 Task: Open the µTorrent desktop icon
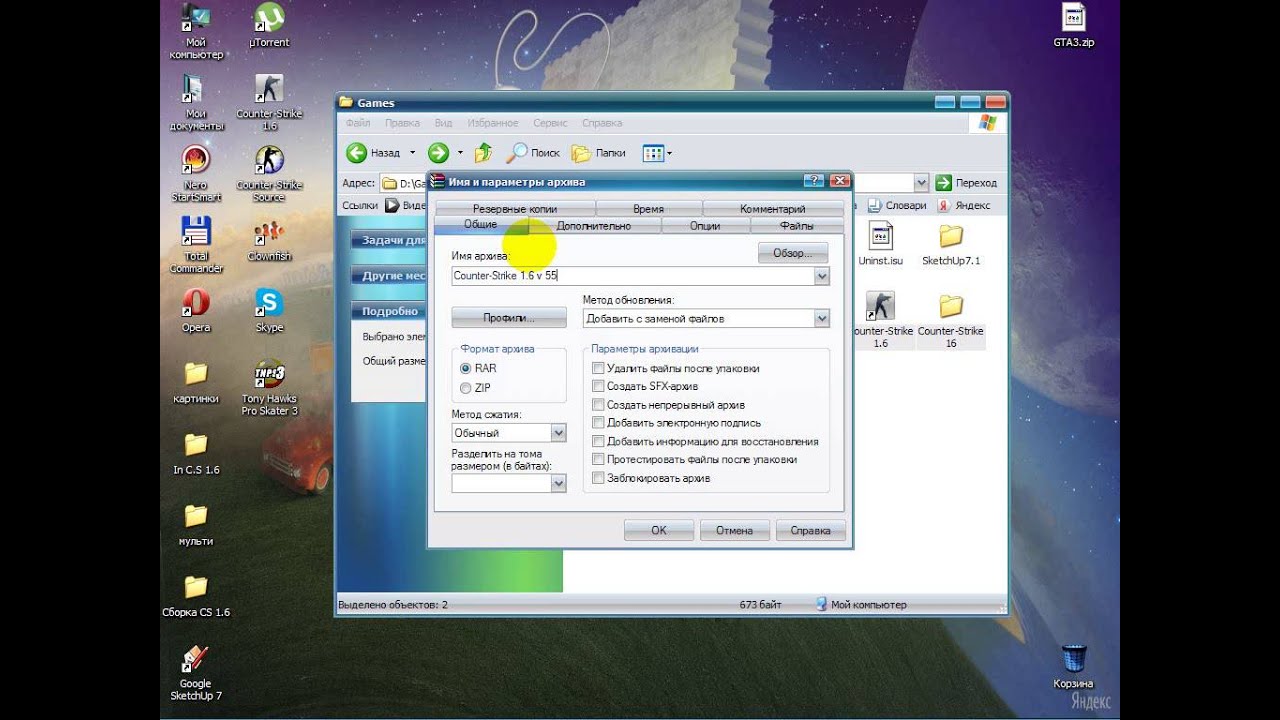point(269,27)
